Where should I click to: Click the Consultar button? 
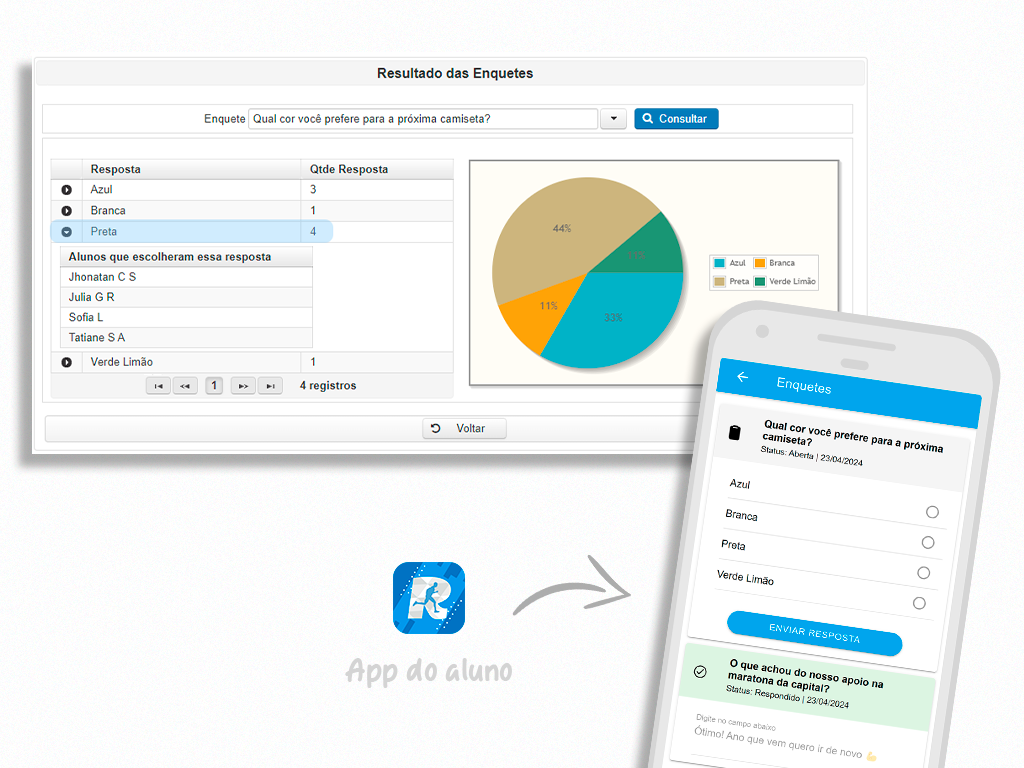coord(676,119)
